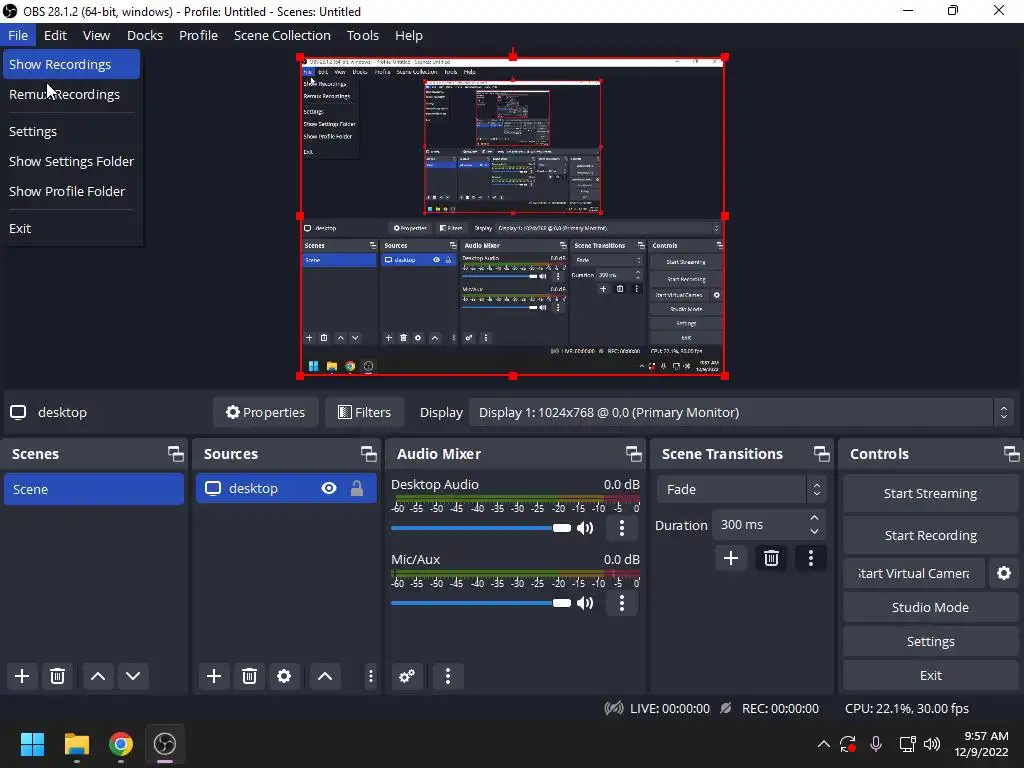Image resolution: width=1024 pixels, height=768 pixels.
Task: Open Settings from Controls panel
Action: (930, 641)
